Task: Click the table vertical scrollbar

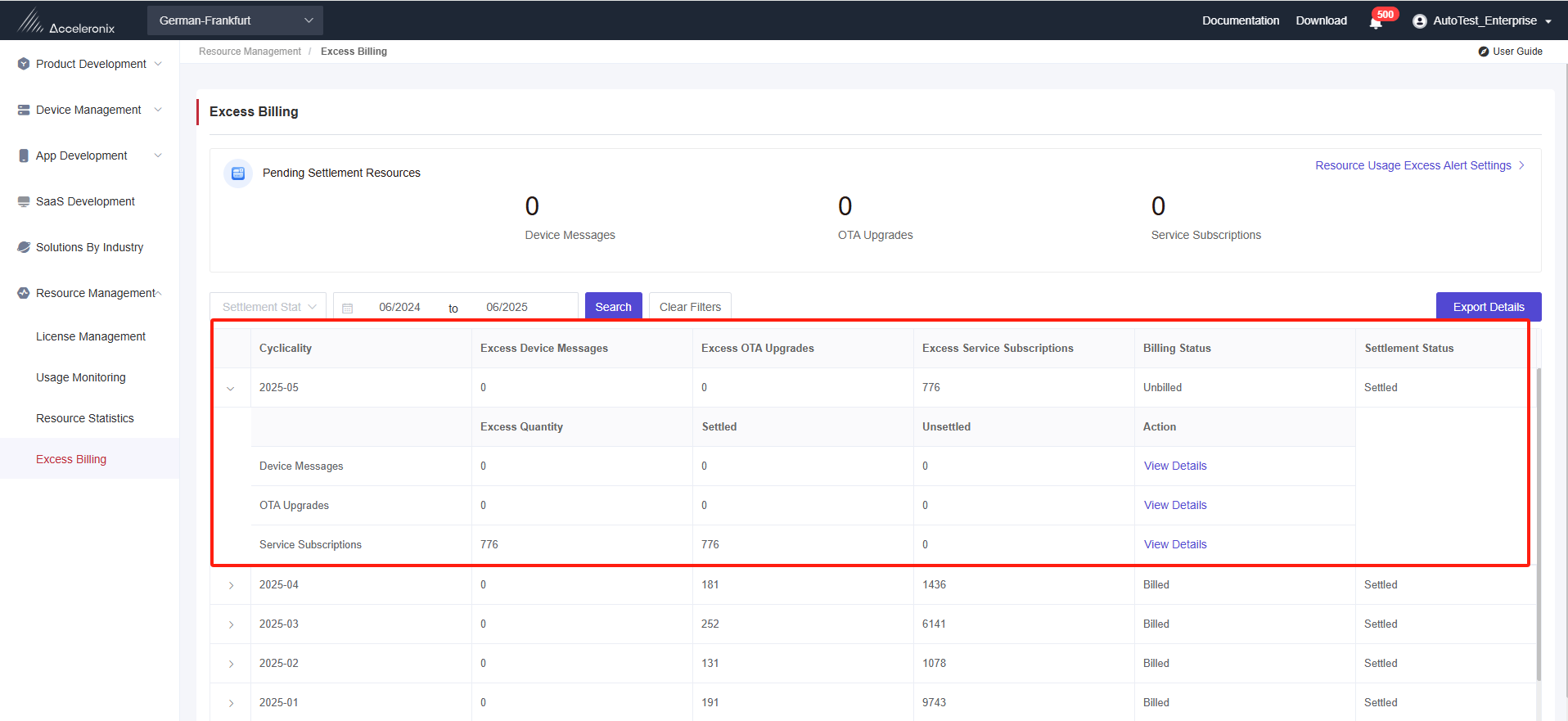Action: point(1539,524)
